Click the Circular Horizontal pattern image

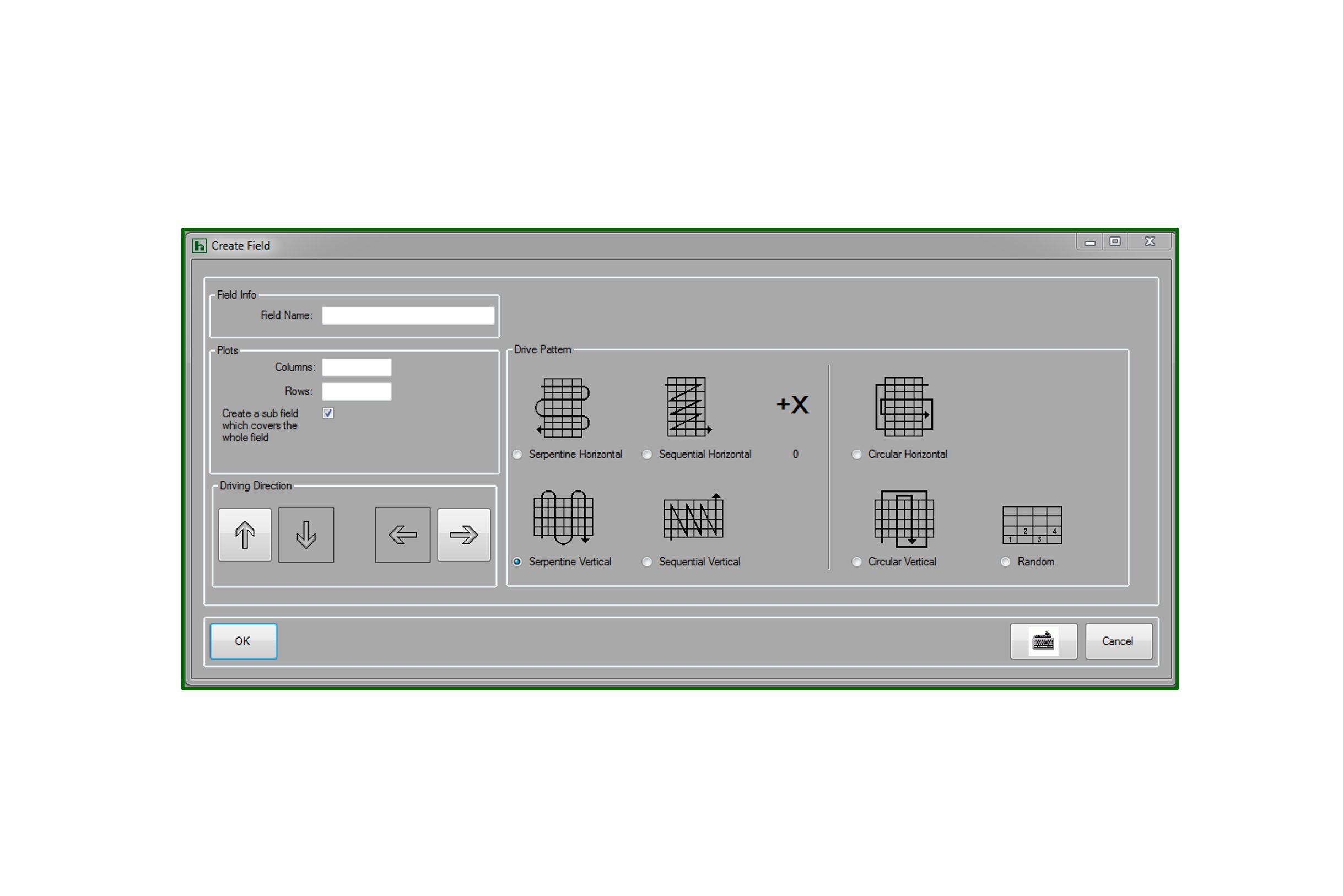[904, 407]
